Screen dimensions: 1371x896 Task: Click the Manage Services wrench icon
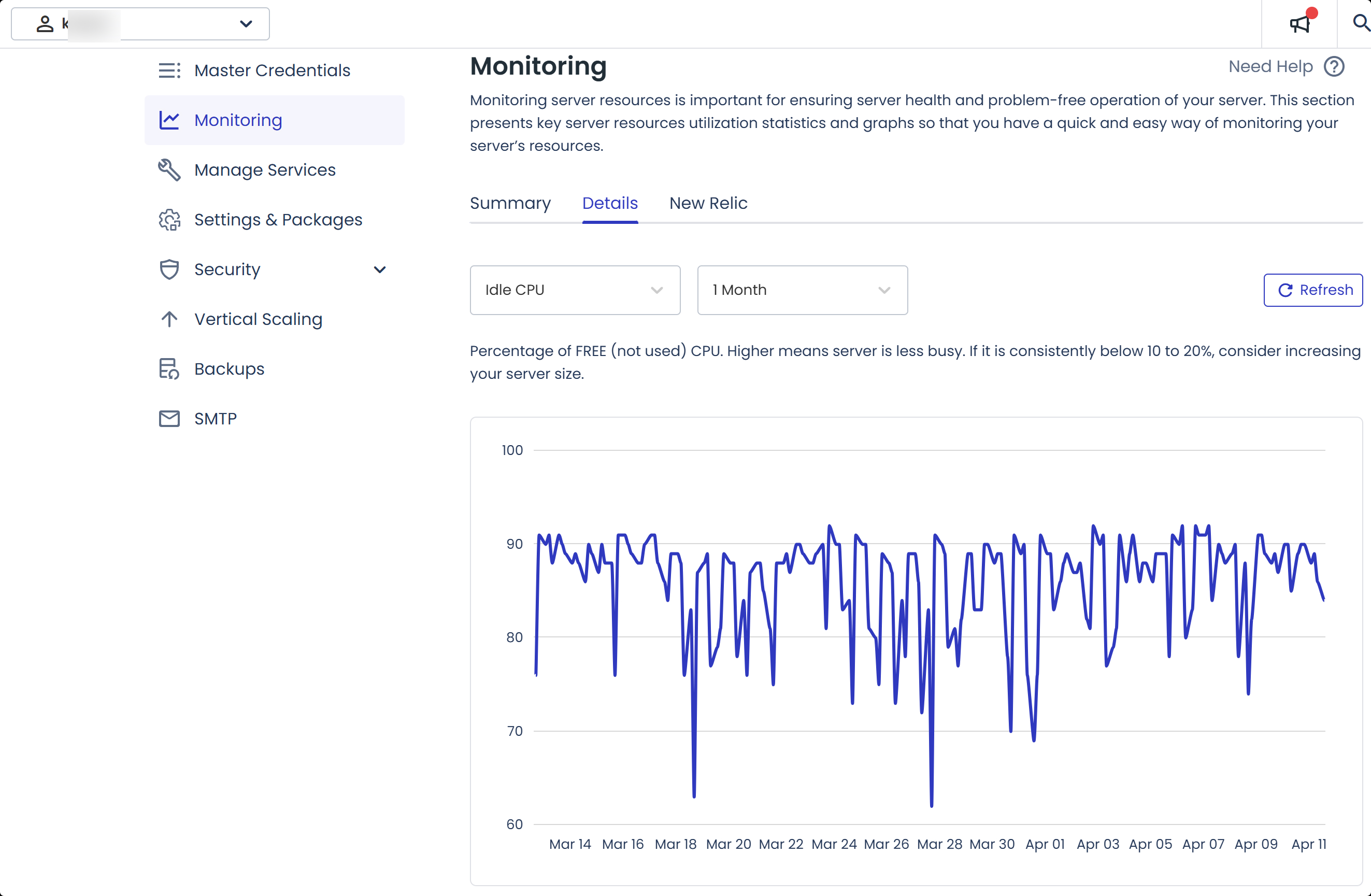coord(169,170)
